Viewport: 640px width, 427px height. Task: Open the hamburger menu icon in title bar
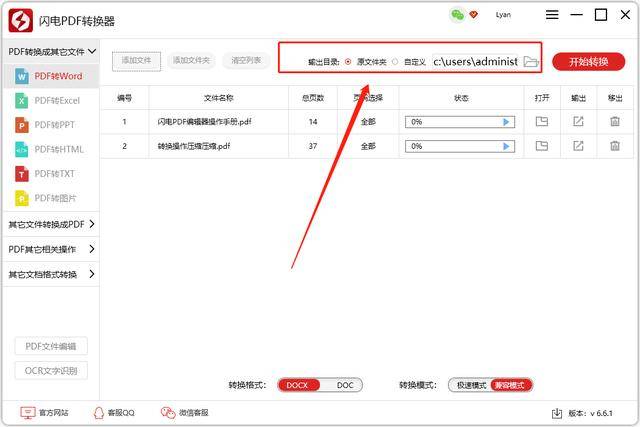pyautogui.click(x=552, y=15)
